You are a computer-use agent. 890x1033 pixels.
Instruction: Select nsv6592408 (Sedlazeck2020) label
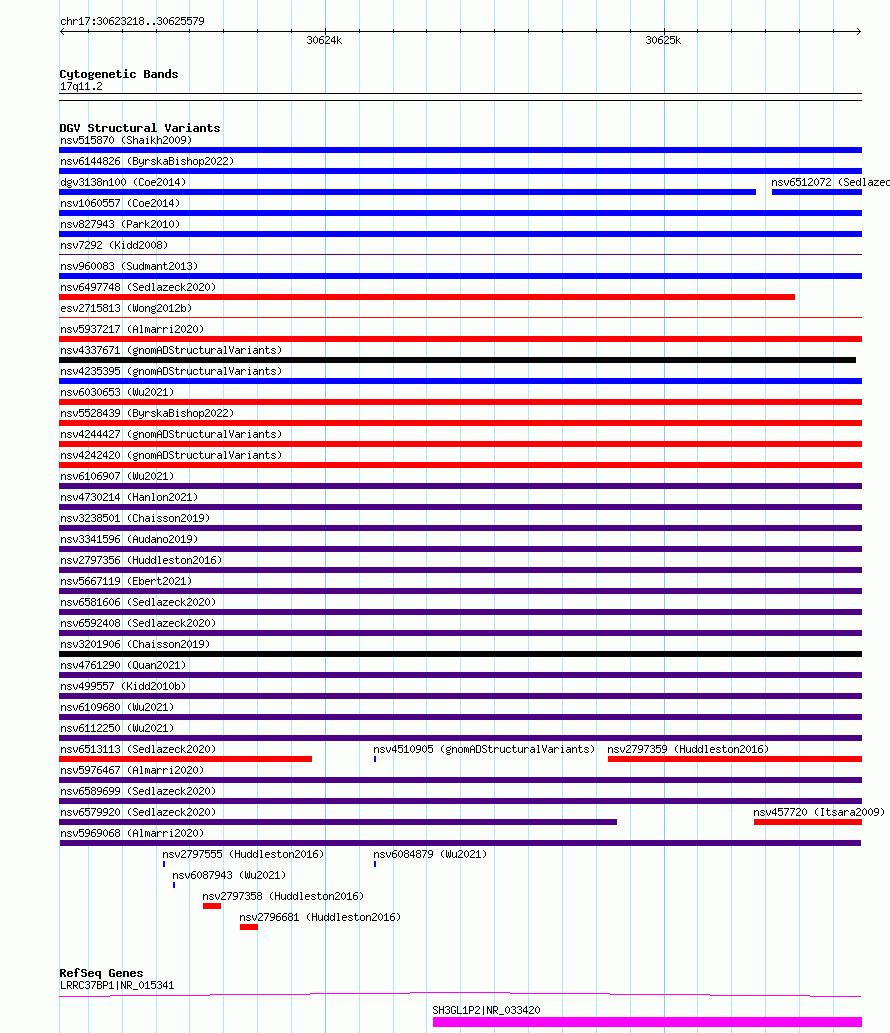pyautogui.click(x=138, y=625)
